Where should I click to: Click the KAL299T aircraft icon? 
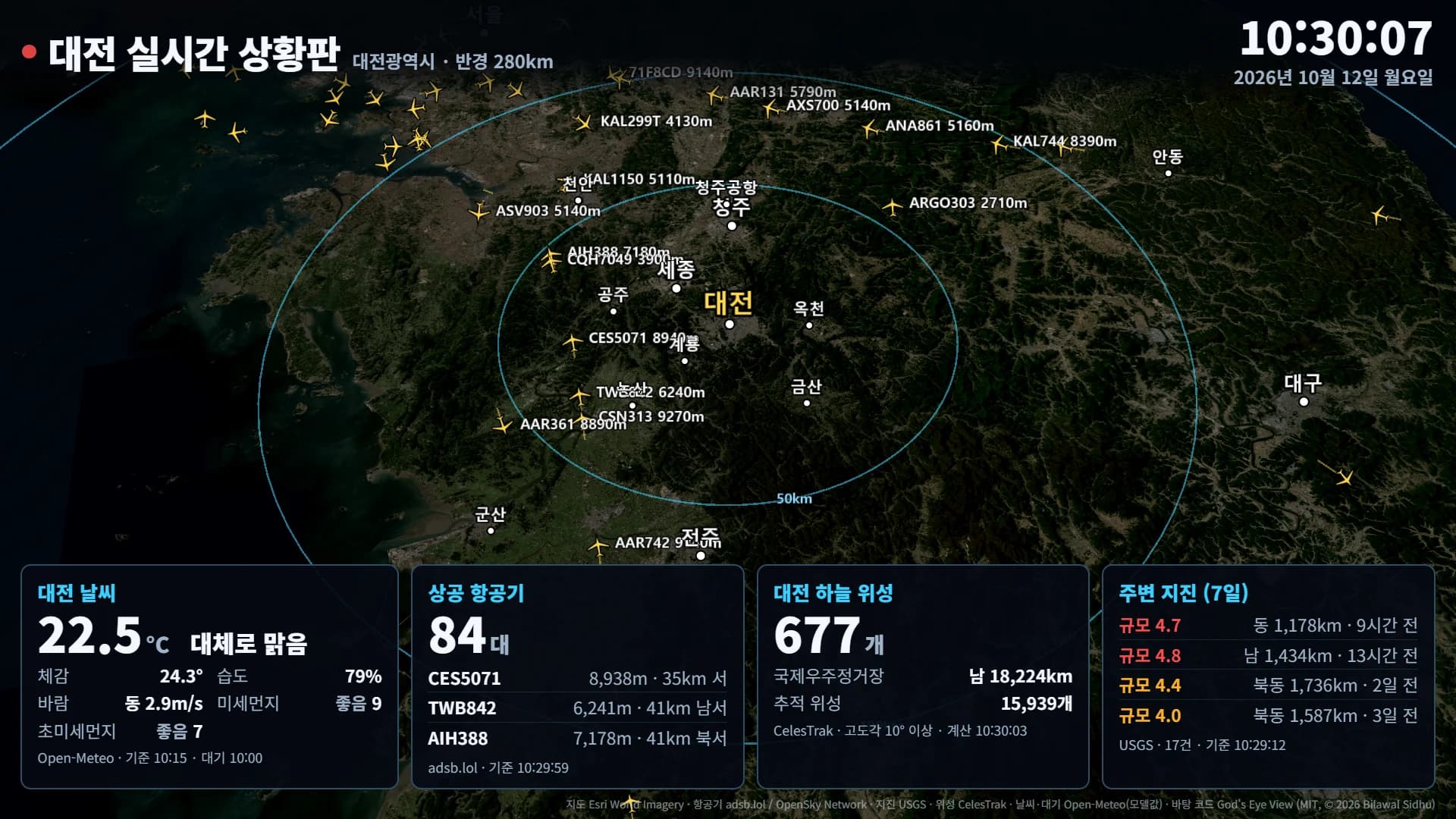[x=583, y=122]
